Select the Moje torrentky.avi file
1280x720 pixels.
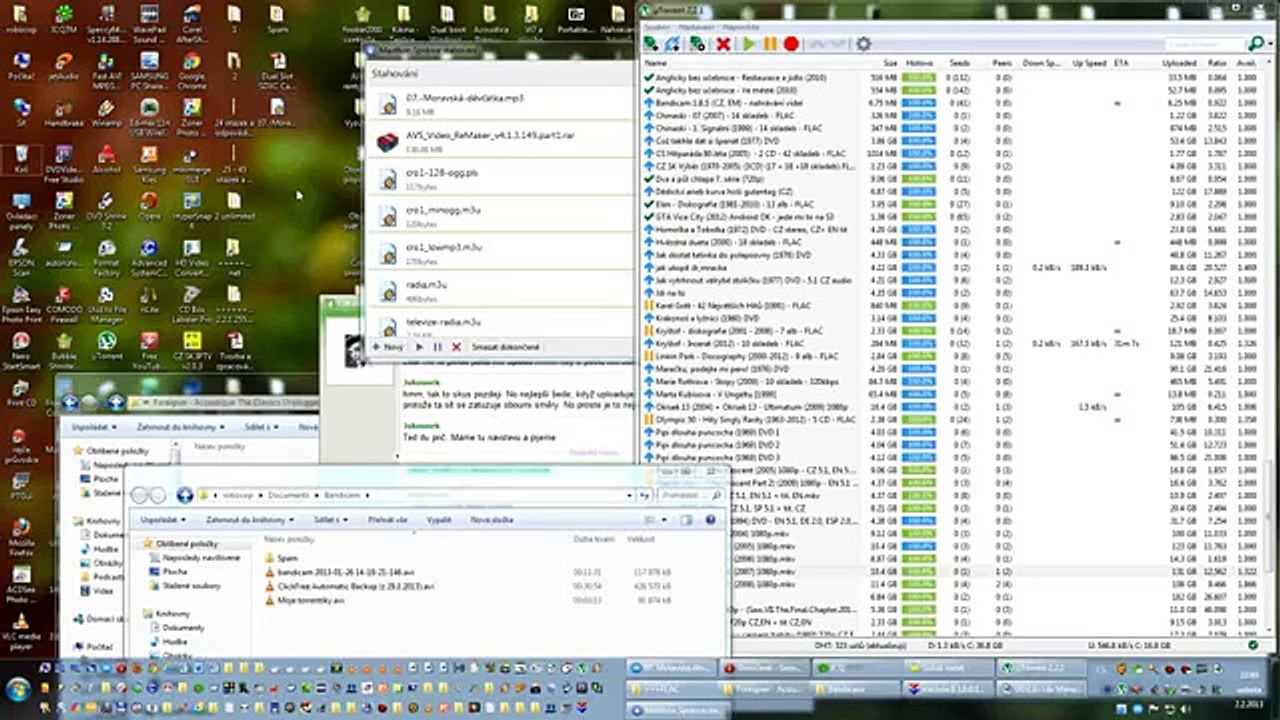coord(304,600)
